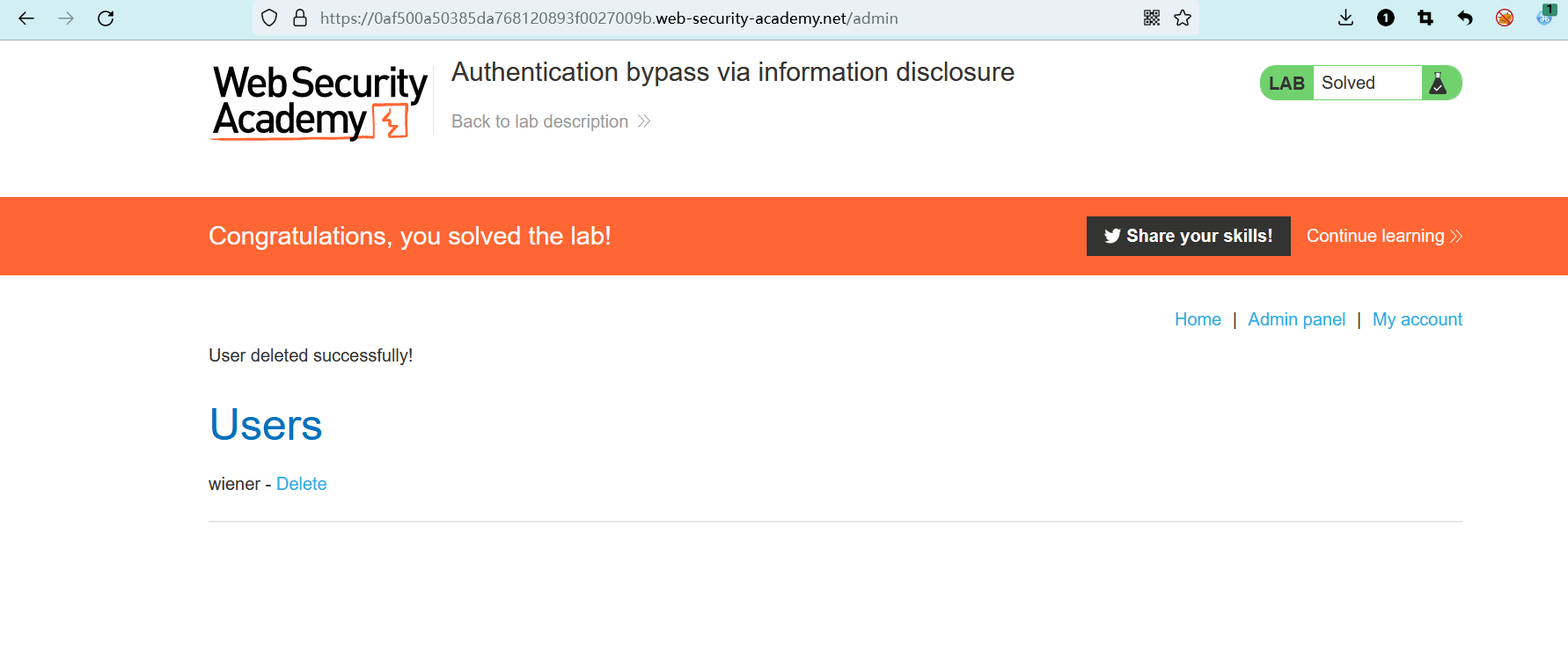
Task: Click the browser forward arrow
Action: pos(66,18)
